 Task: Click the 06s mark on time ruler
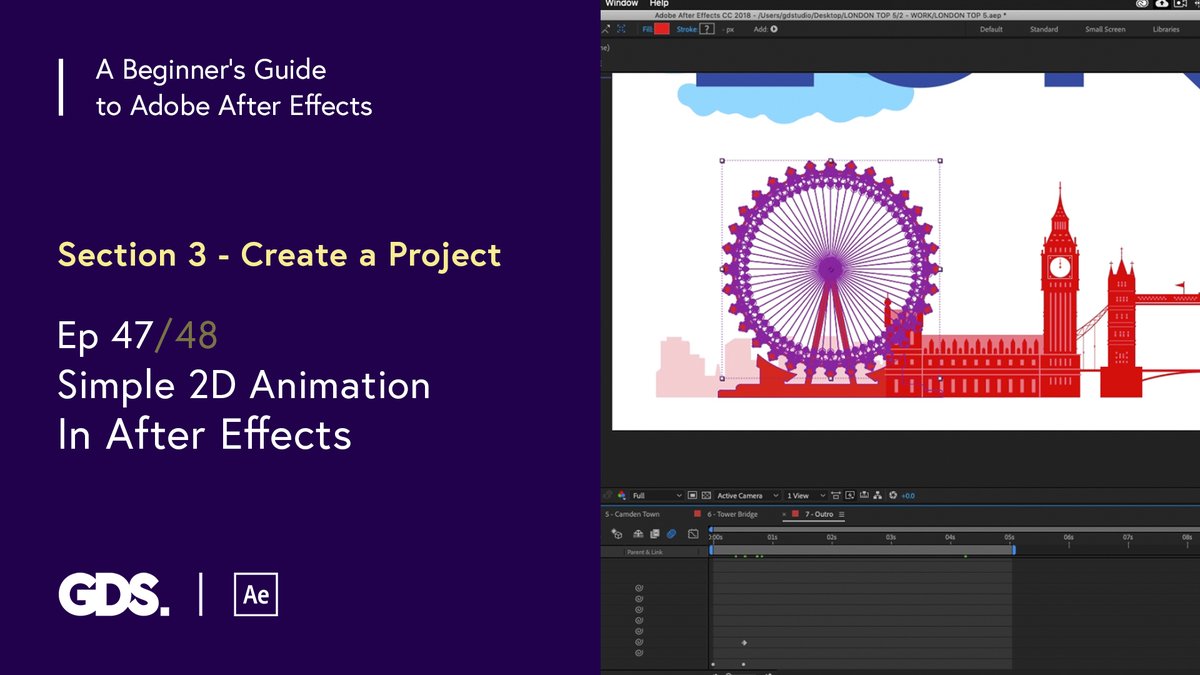pyautogui.click(x=1068, y=538)
